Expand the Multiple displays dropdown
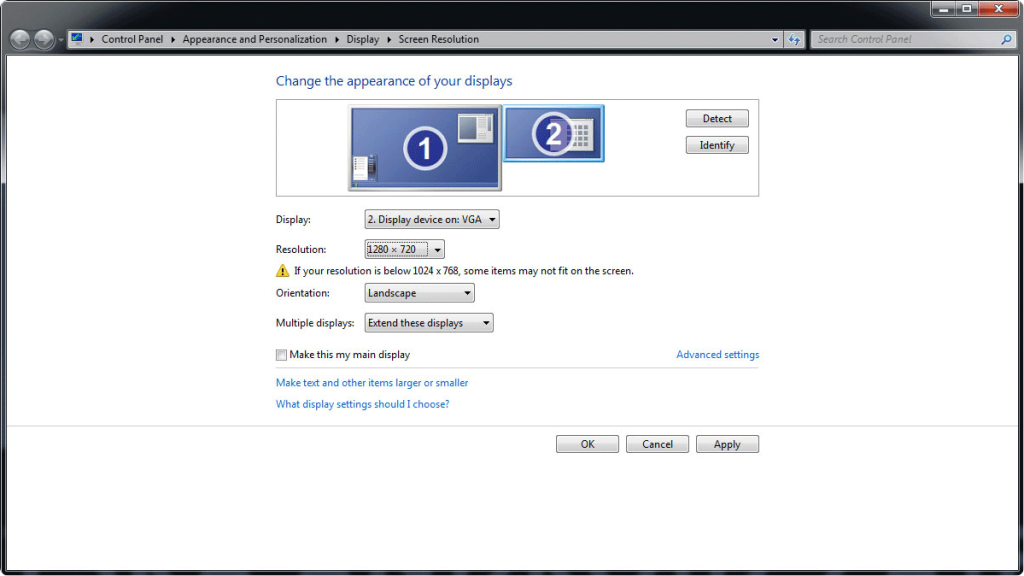Screen dimensions: 1024x576 pos(428,323)
